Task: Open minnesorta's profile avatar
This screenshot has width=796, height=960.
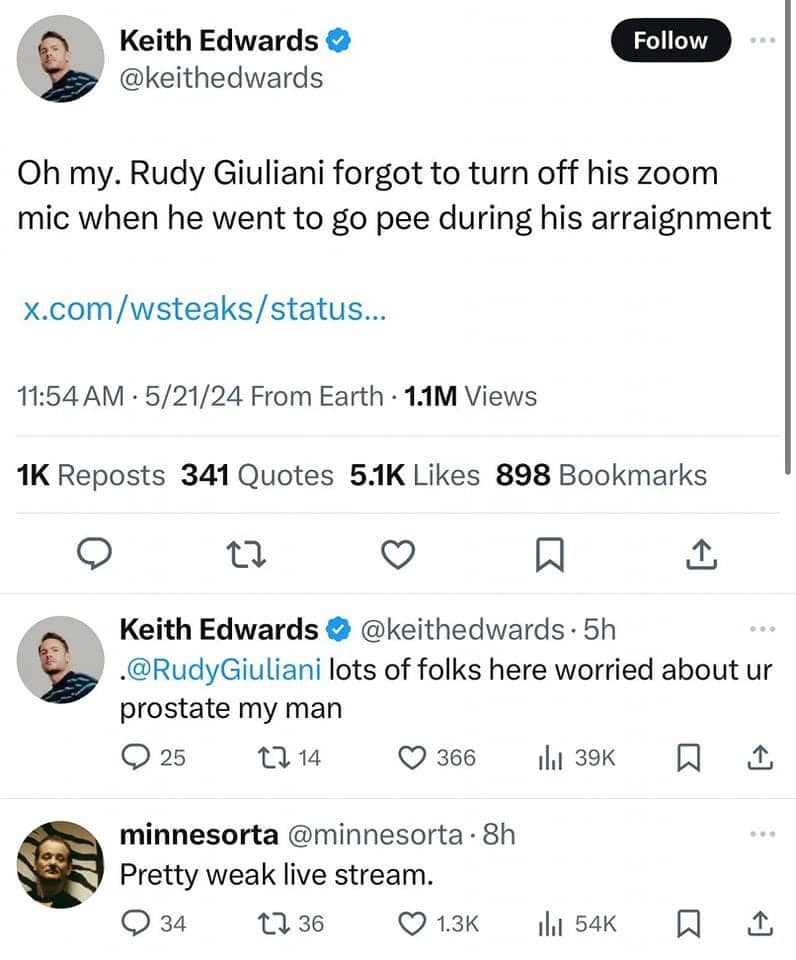Action: coord(61,864)
